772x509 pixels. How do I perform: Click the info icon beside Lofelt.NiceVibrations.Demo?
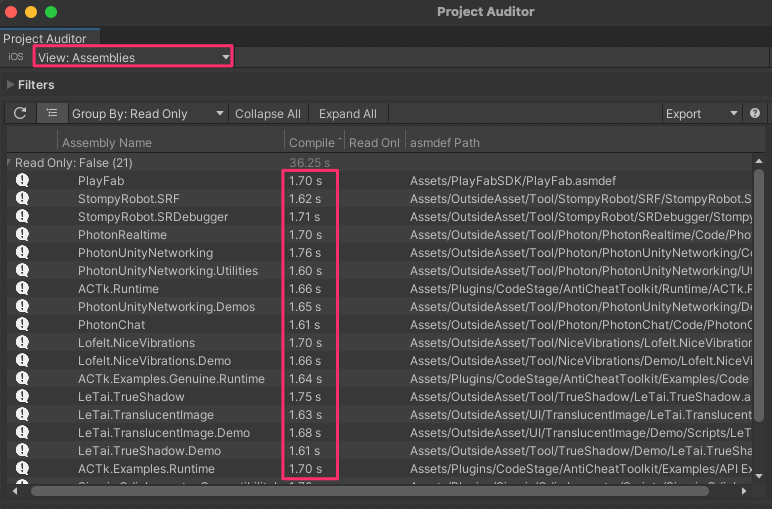point(22,360)
